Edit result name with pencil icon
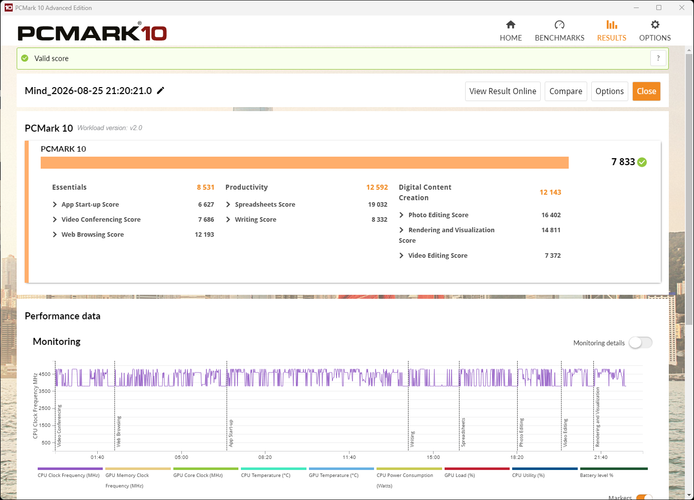The height and width of the screenshot is (500, 694). point(161,91)
